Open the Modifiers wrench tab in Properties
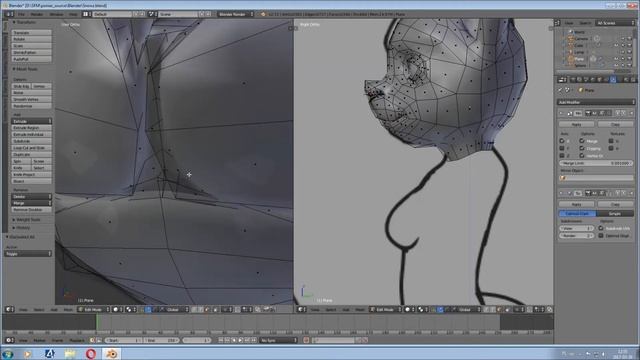640x360 pixels. [x=613, y=80]
